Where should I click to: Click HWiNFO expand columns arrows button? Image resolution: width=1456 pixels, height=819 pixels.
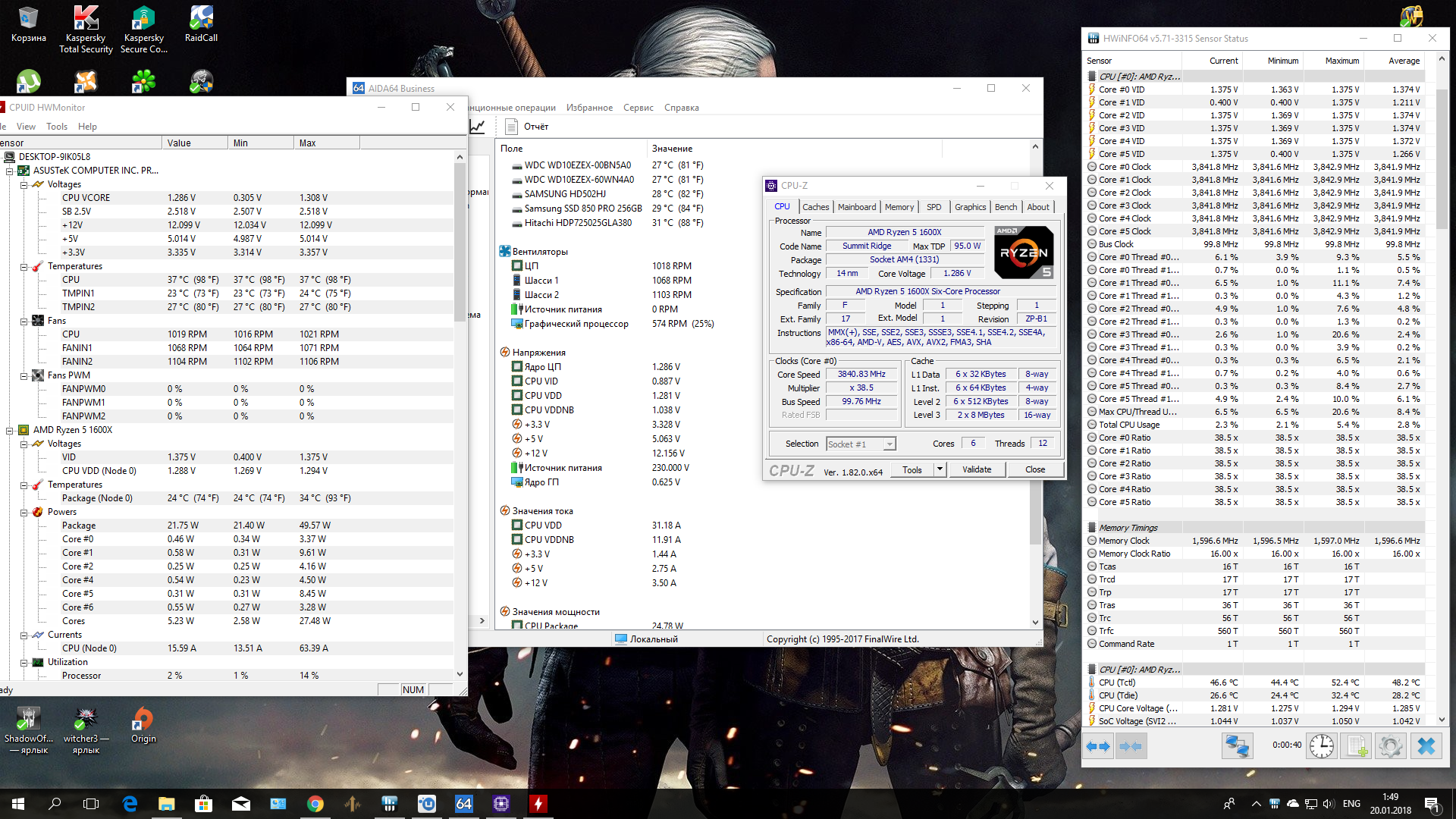[1097, 746]
